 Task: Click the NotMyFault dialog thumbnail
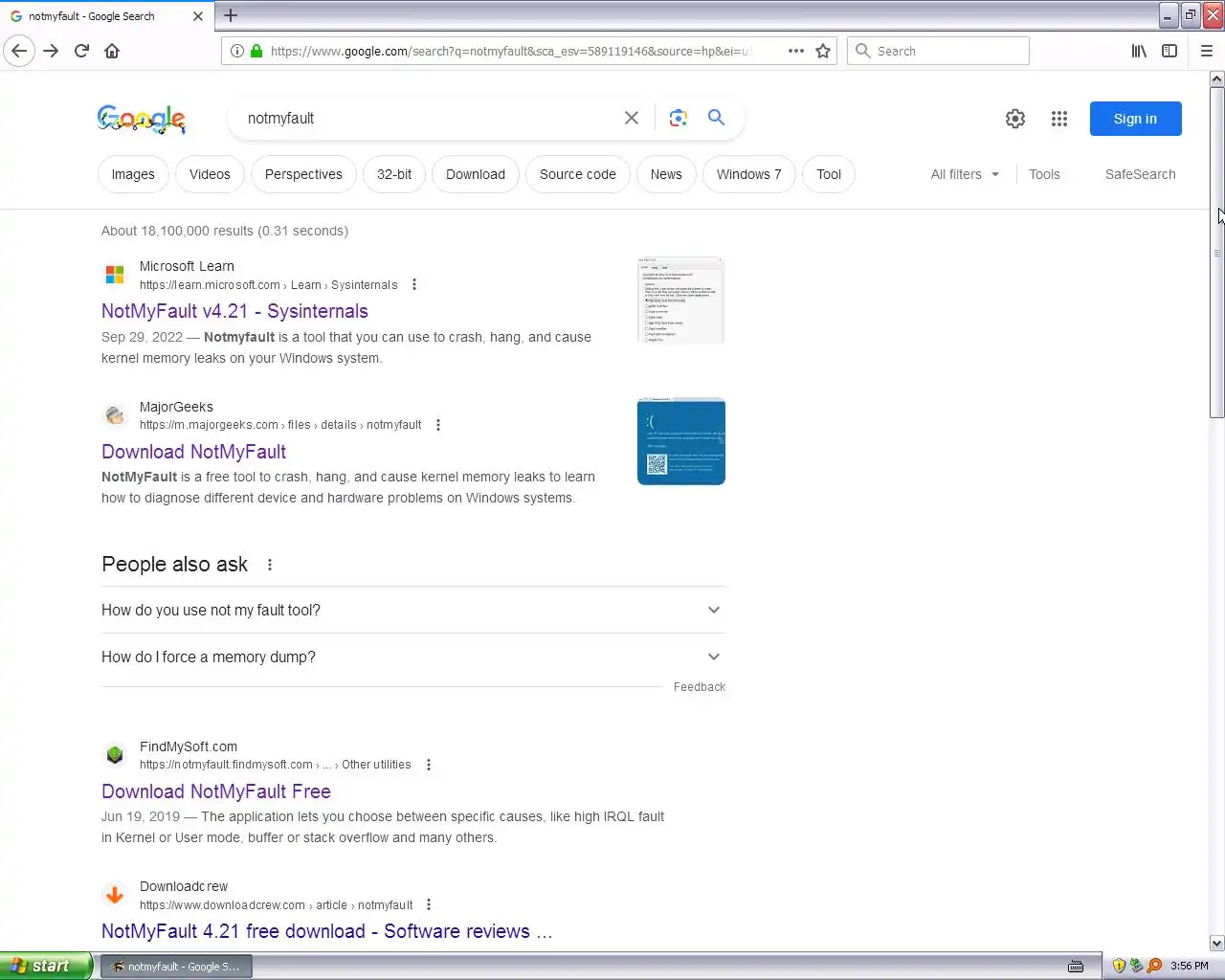[681, 301]
